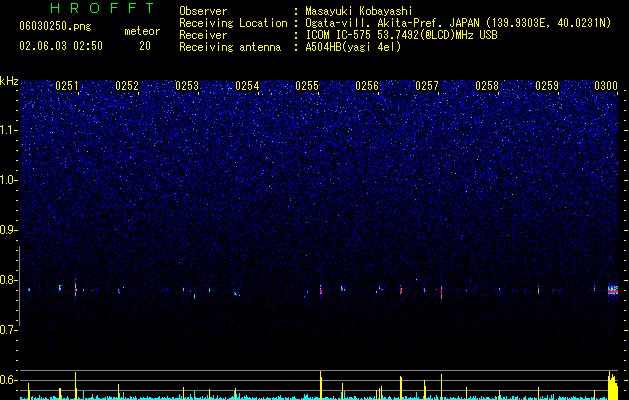Click the 0254 time marker

click(x=247, y=86)
